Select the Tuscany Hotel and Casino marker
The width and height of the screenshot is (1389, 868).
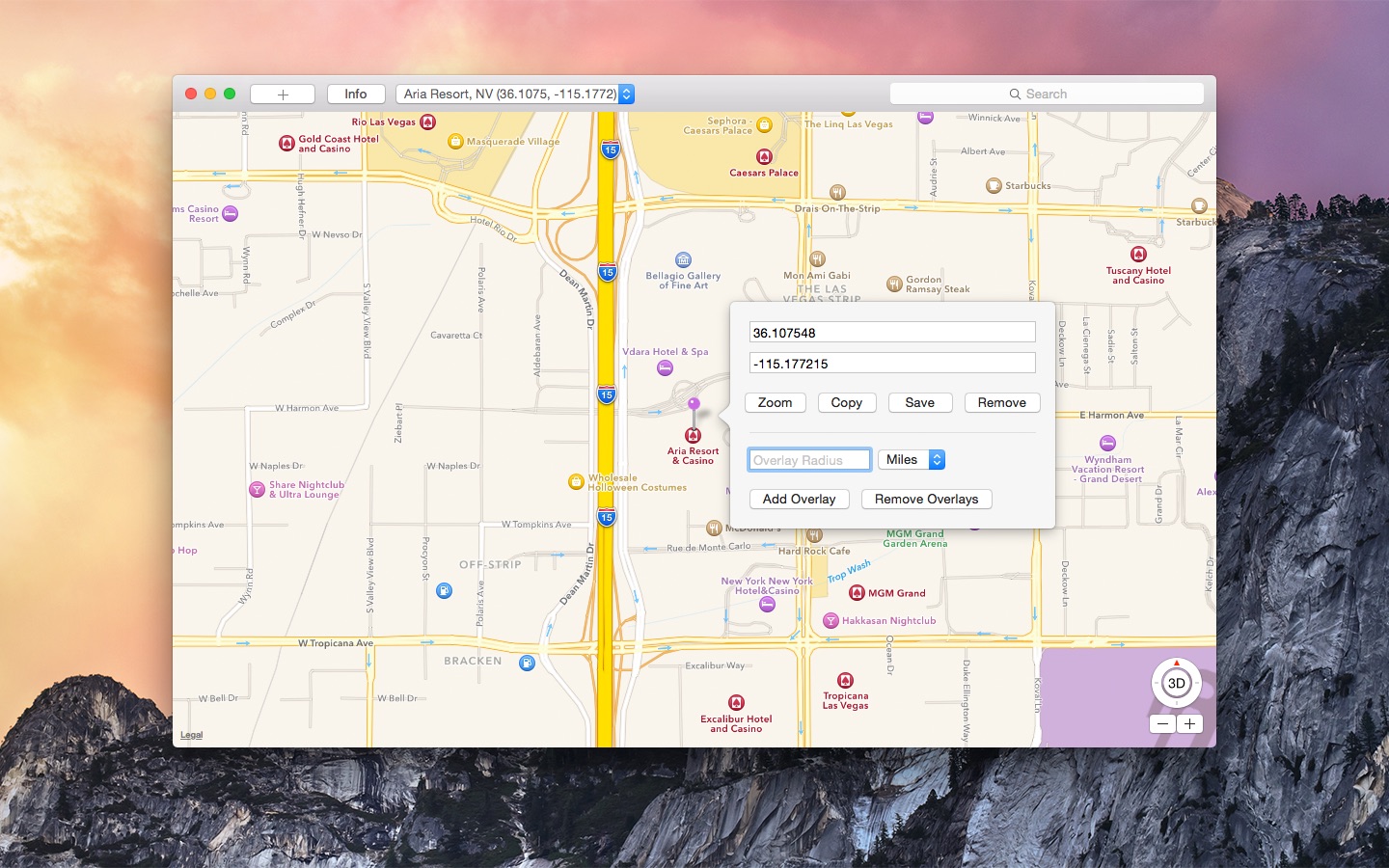click(x=1138, y=255)
